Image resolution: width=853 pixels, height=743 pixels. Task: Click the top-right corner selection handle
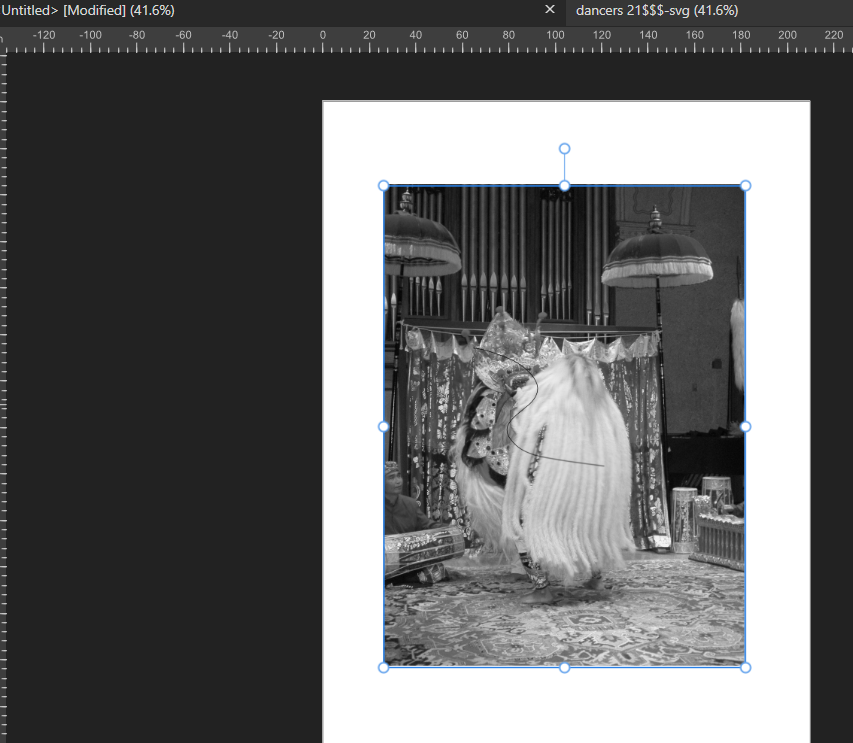coord(745,185)
